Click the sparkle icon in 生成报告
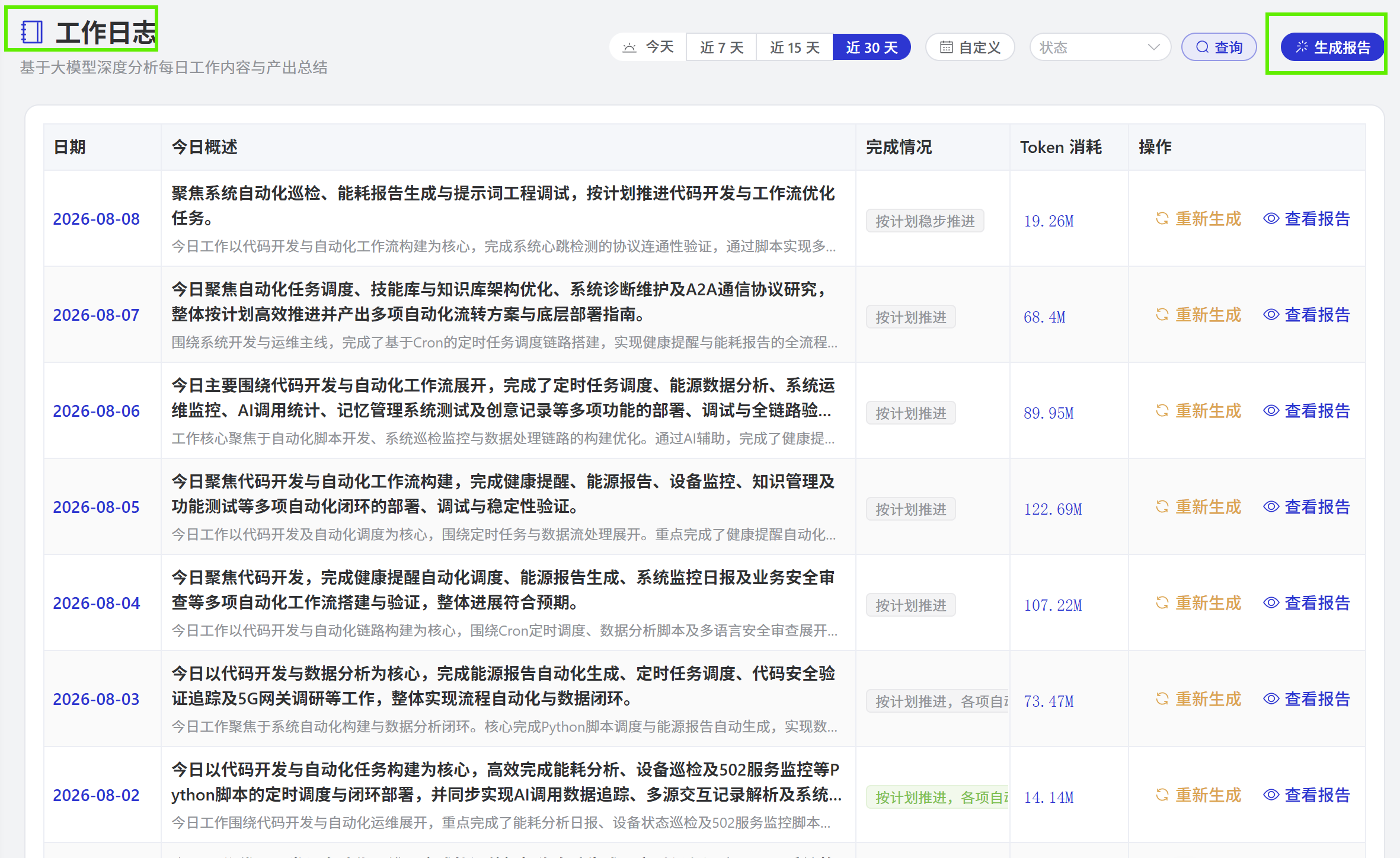The image size is (1400, 858). click(1302, 47)
